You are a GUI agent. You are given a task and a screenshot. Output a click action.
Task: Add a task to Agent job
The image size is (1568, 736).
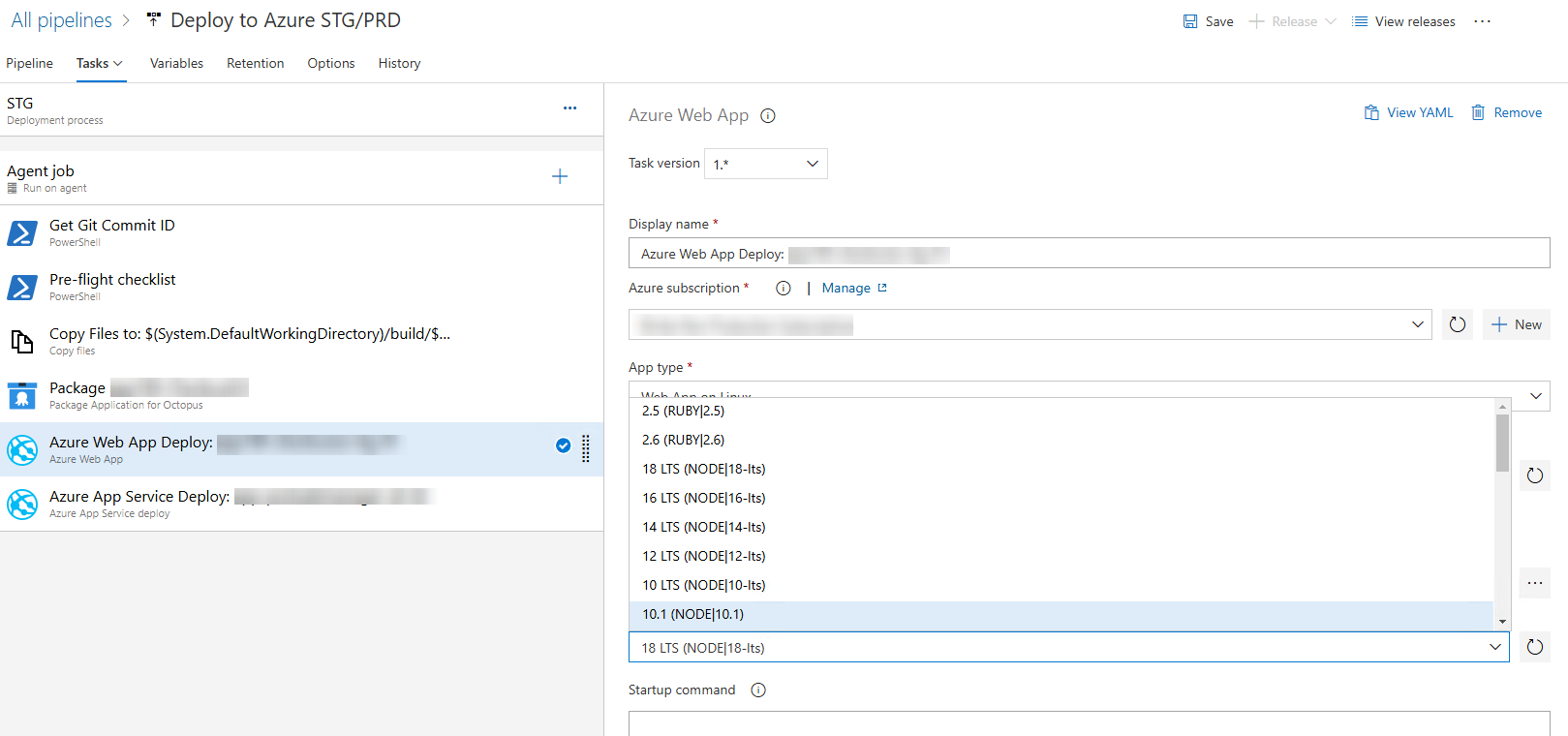tap(560, 176)
